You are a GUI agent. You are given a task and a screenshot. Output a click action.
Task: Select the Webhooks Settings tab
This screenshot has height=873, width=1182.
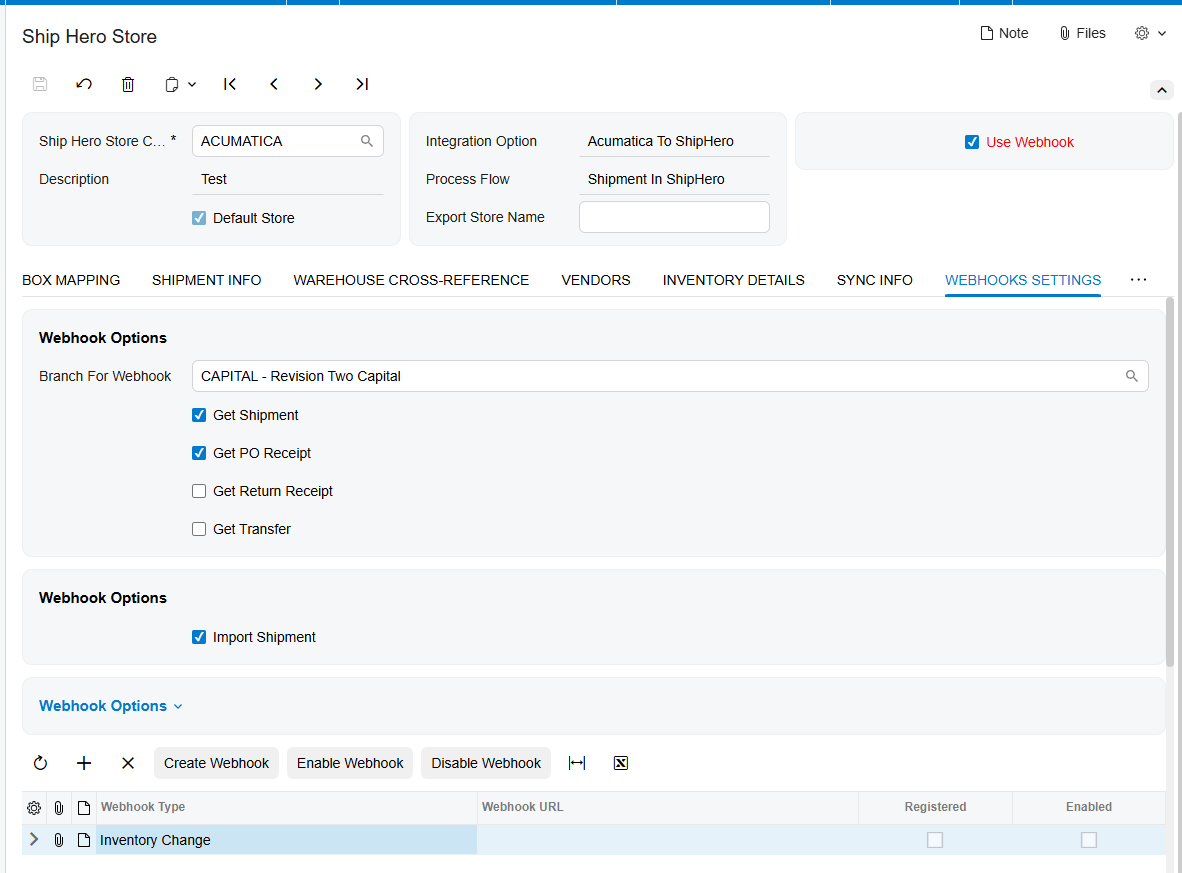point(1023,280)
